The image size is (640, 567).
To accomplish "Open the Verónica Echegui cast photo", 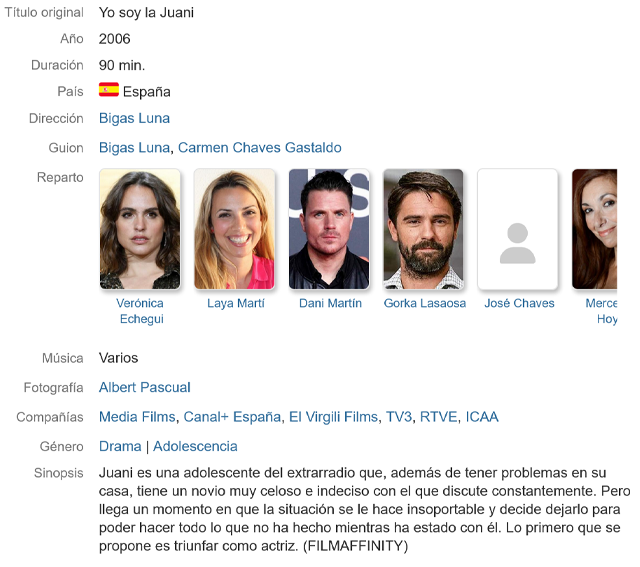I will click(140, 229).
